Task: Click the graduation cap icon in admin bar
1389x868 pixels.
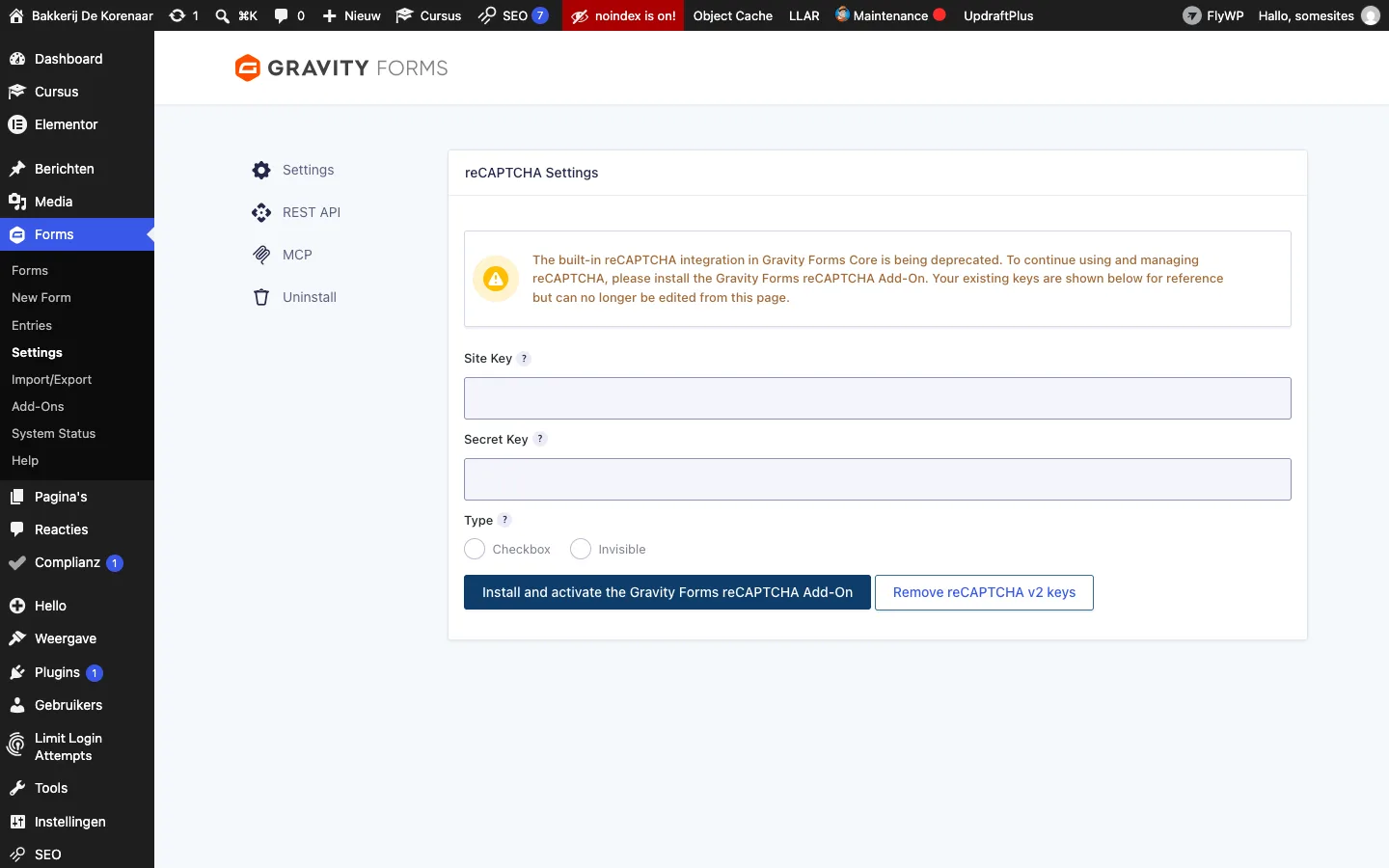Action: (404, 15)
